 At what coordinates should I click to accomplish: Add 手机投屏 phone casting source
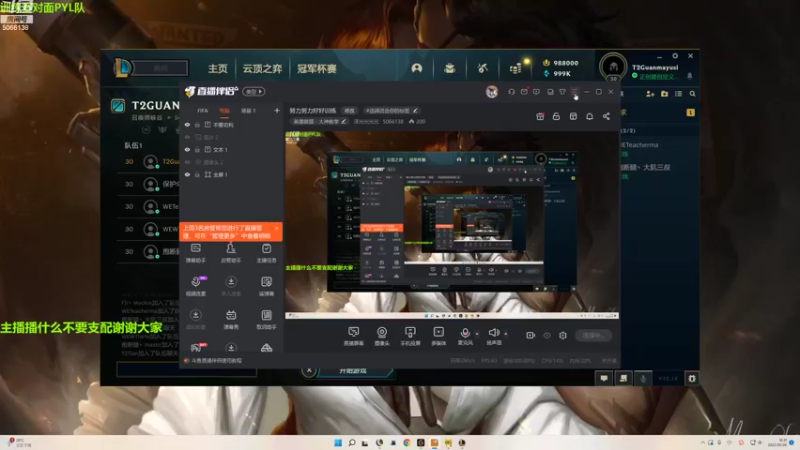410,336
